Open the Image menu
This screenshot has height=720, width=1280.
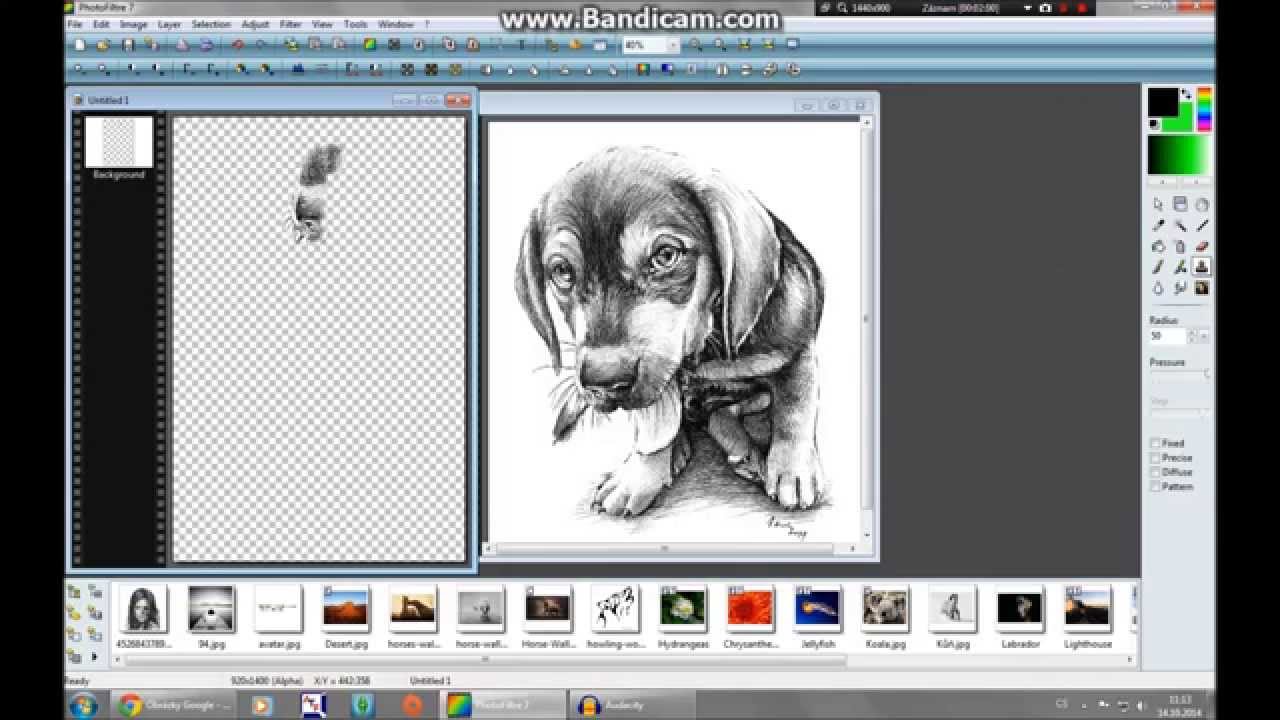click(x=133, y=24)
